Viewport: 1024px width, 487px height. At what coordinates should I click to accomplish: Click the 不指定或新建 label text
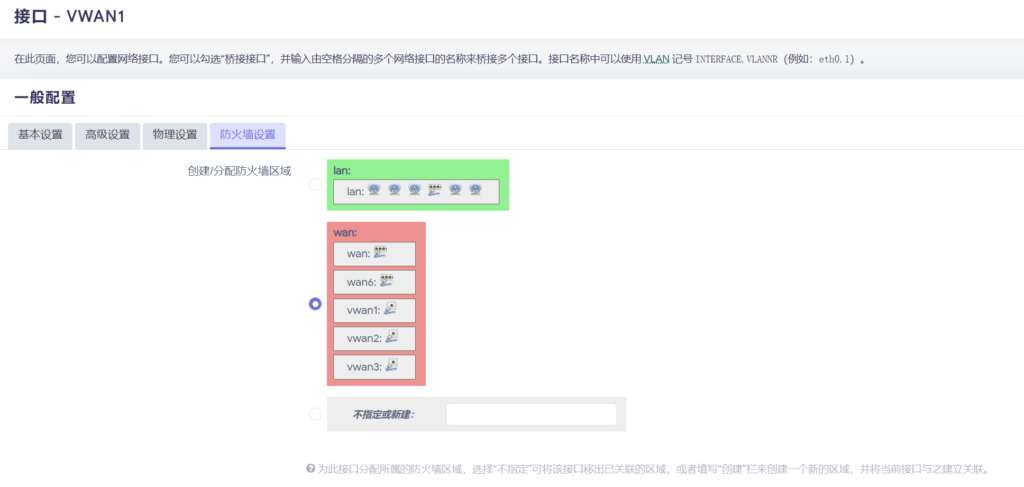pos(384,415)
